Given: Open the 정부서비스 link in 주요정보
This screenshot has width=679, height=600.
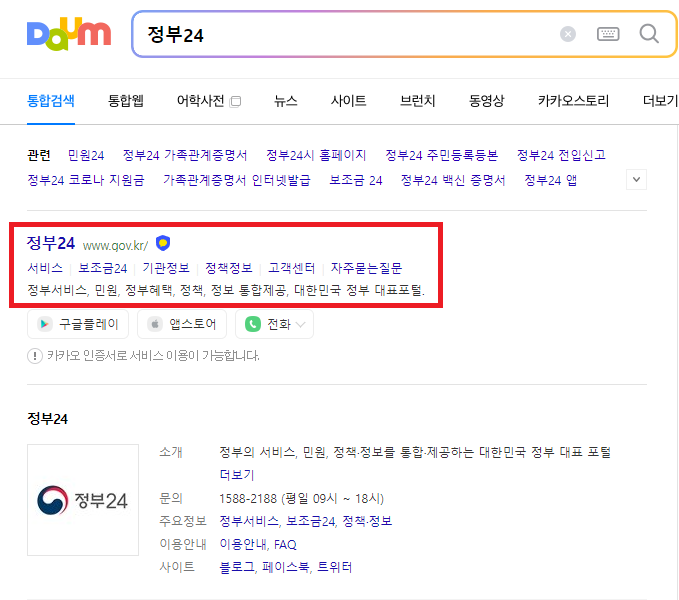Looking at the screenshot, I should coord(249,521).
